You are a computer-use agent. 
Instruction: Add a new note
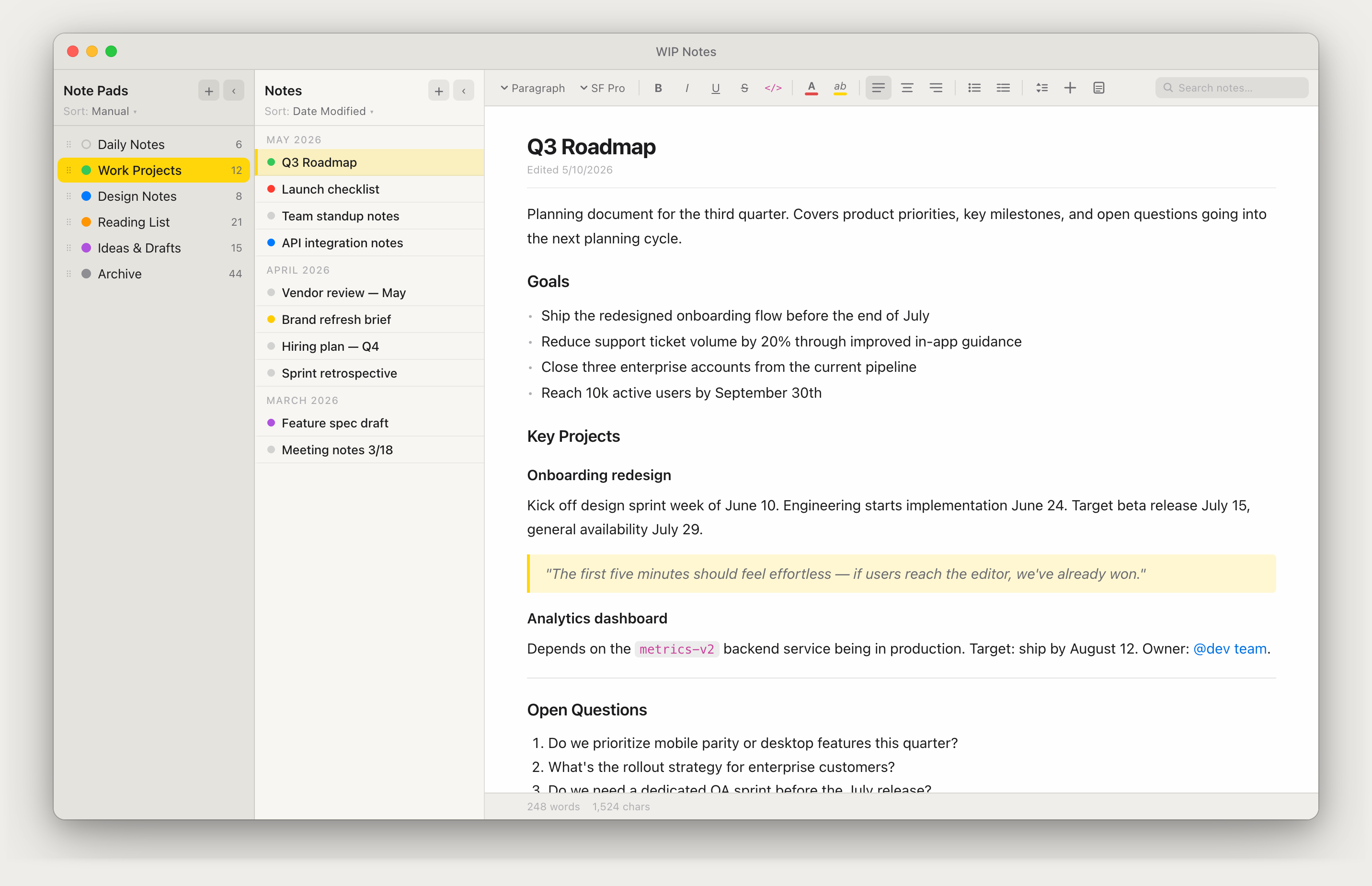coord(439,91)
